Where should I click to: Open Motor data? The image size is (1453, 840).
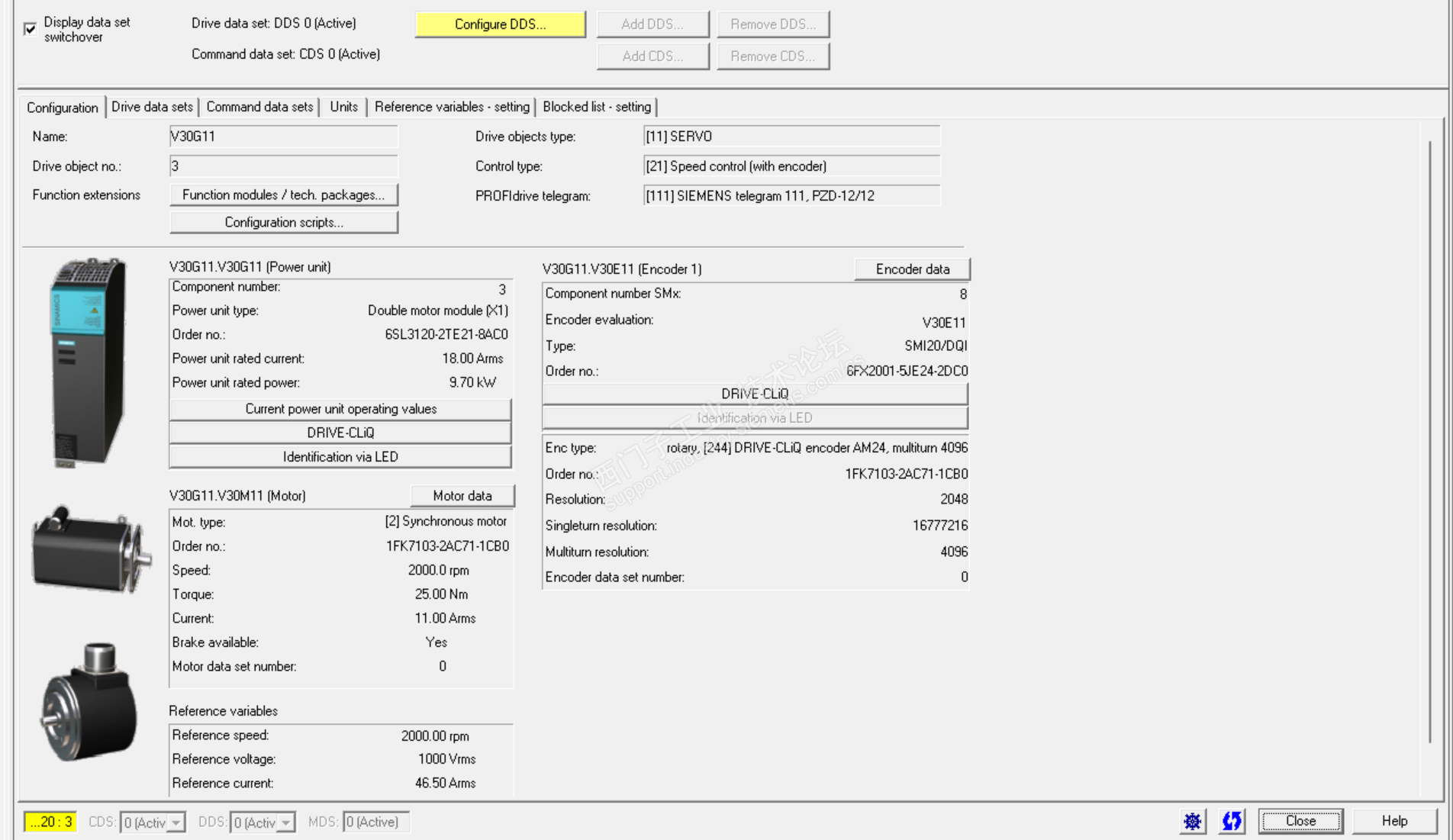click(462, 496)
